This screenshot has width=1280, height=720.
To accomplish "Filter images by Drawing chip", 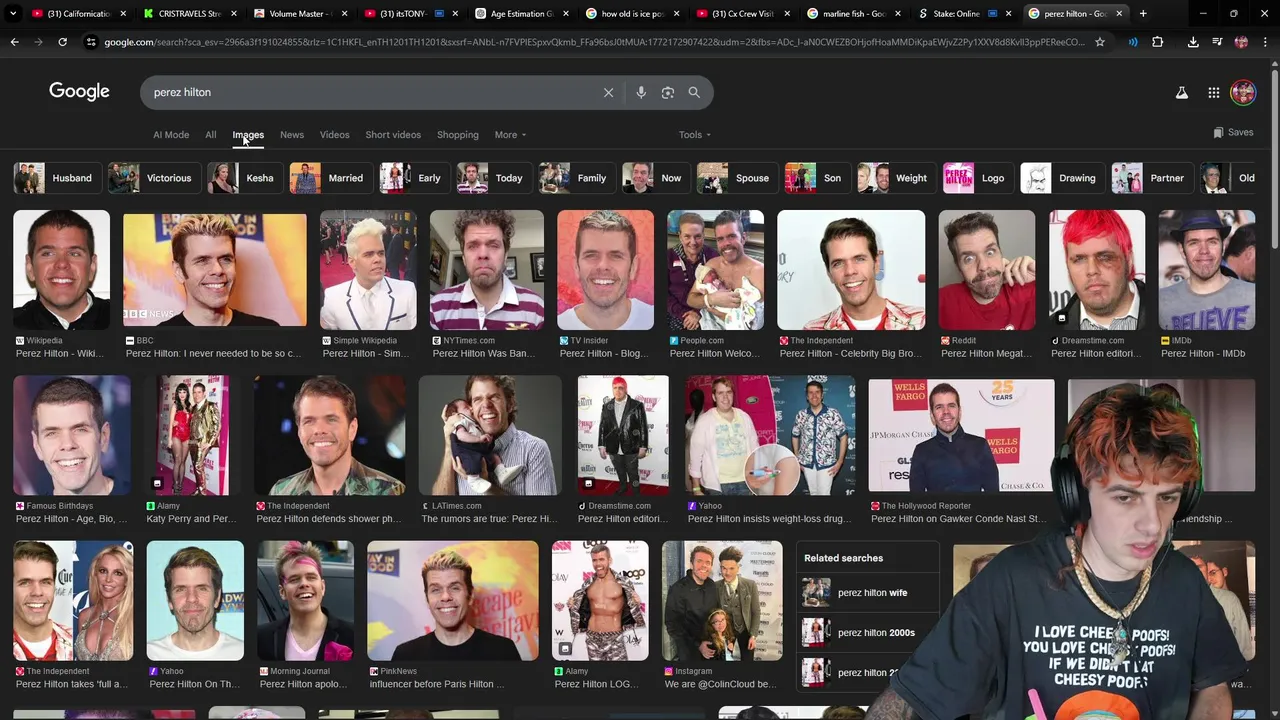I will pyautogui.click(x=1061, y=178).
